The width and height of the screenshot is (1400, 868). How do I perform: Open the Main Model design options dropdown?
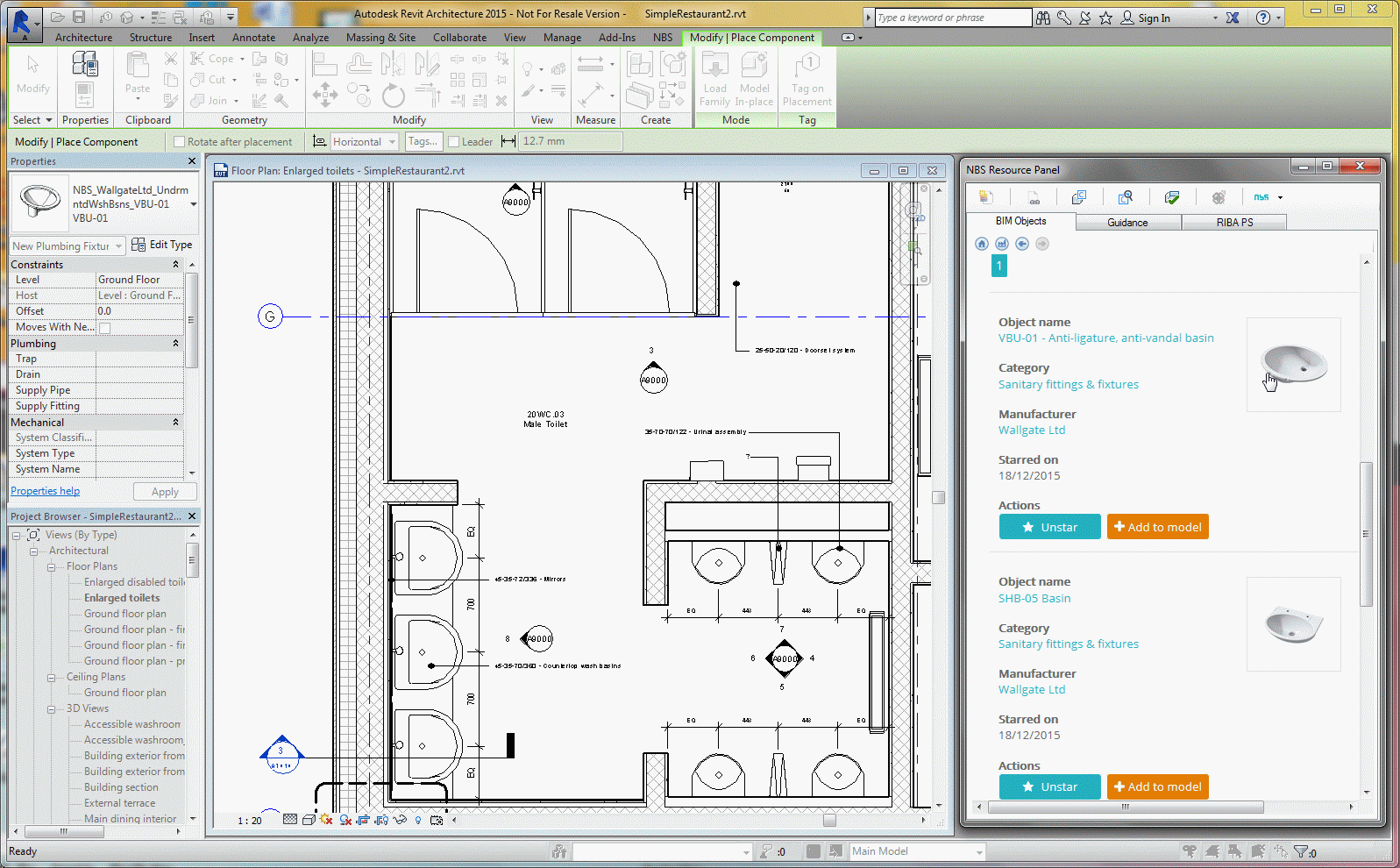[x=917, y=851]
